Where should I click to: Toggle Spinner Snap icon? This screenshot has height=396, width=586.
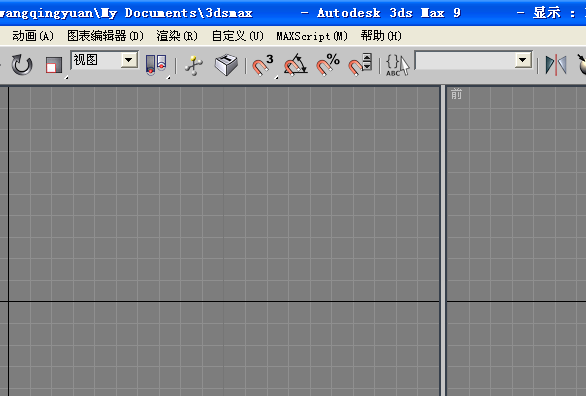coord(360,65)
